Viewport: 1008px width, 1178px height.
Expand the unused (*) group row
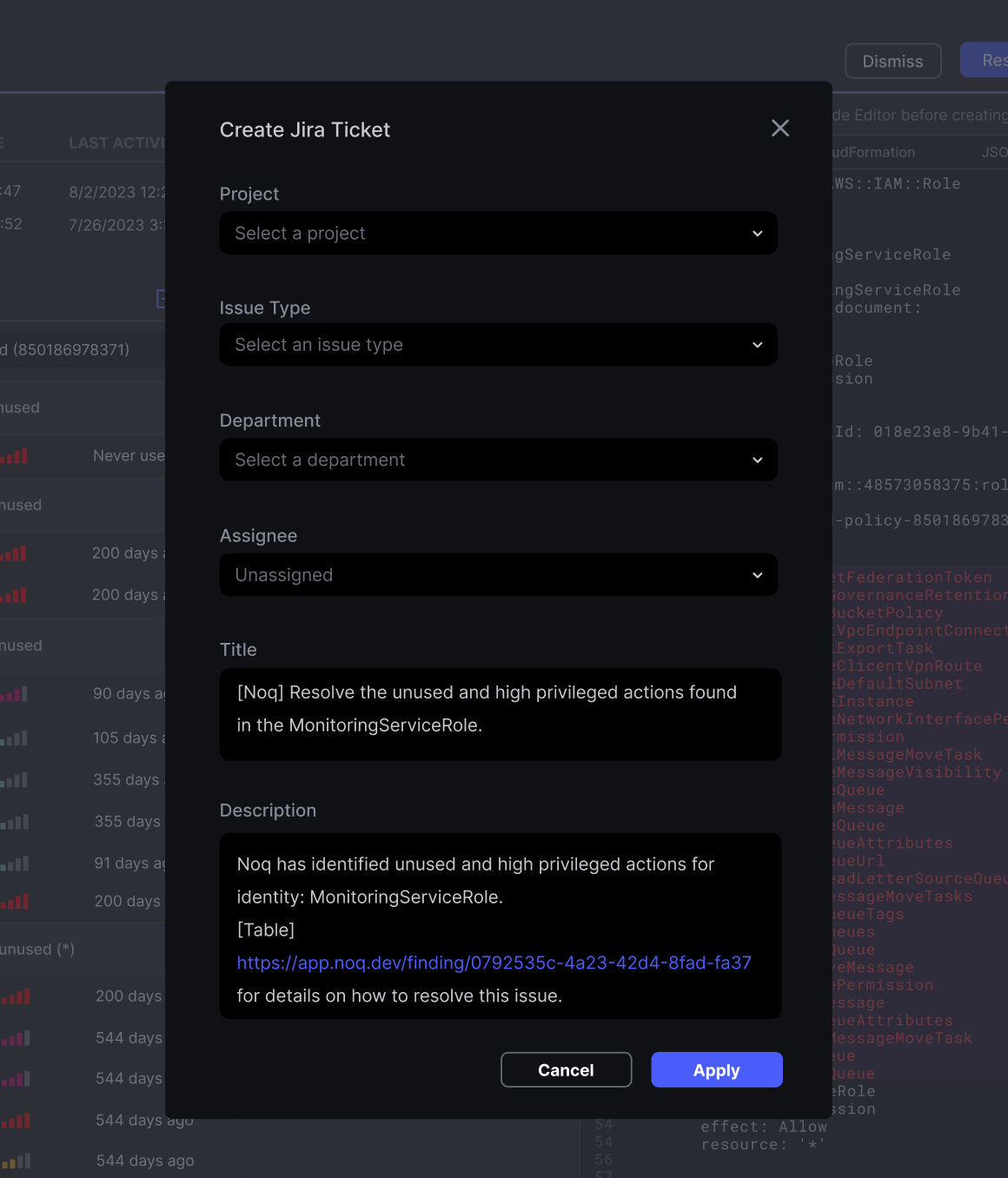[x=38, y=950]
